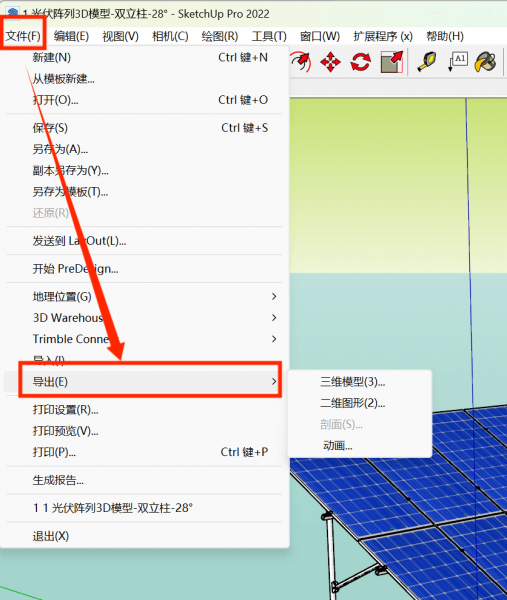The height and width of the screenshot is (600, 507).
Task: Choose 从模板新建... menu entry
Action: (144, 79)
